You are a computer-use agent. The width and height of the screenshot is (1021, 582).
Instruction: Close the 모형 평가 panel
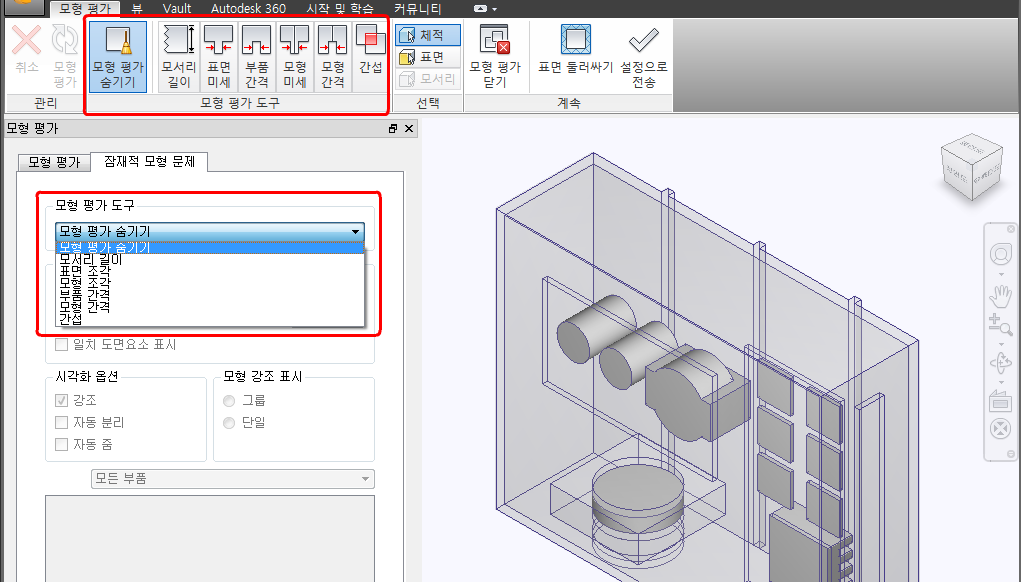[409, 128]
